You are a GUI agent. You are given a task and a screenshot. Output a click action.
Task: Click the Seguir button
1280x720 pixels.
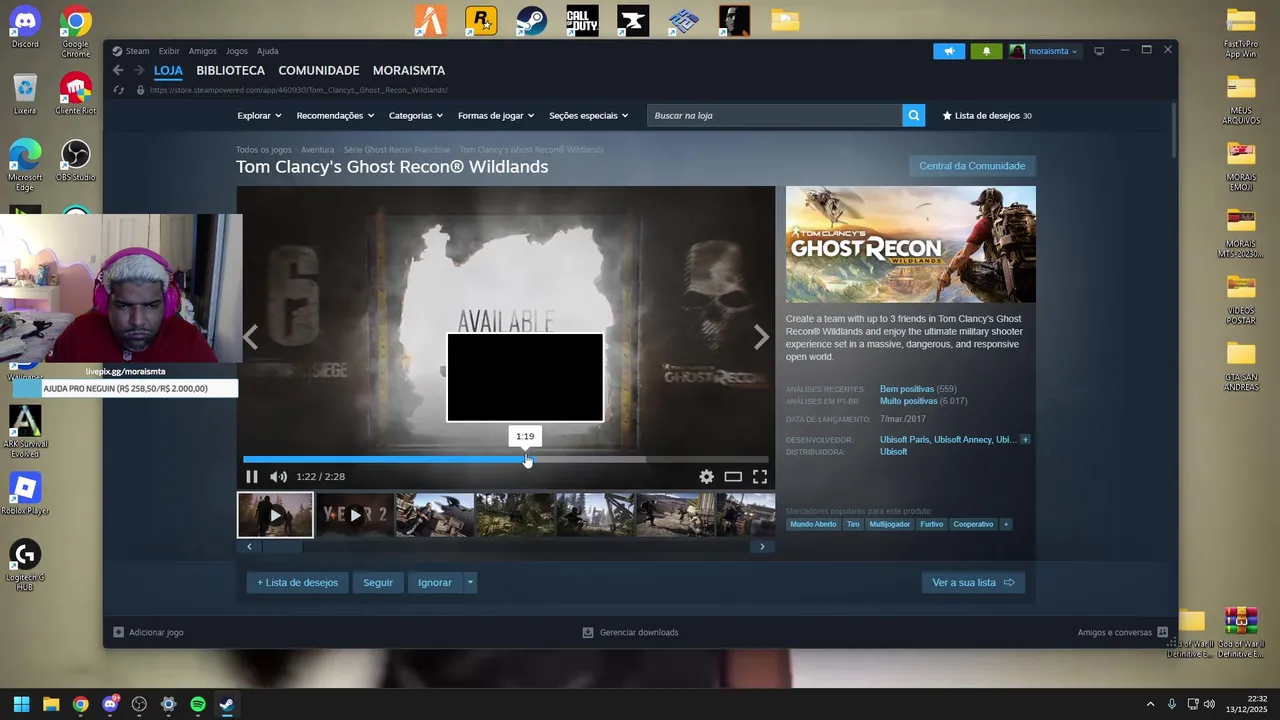378,582
